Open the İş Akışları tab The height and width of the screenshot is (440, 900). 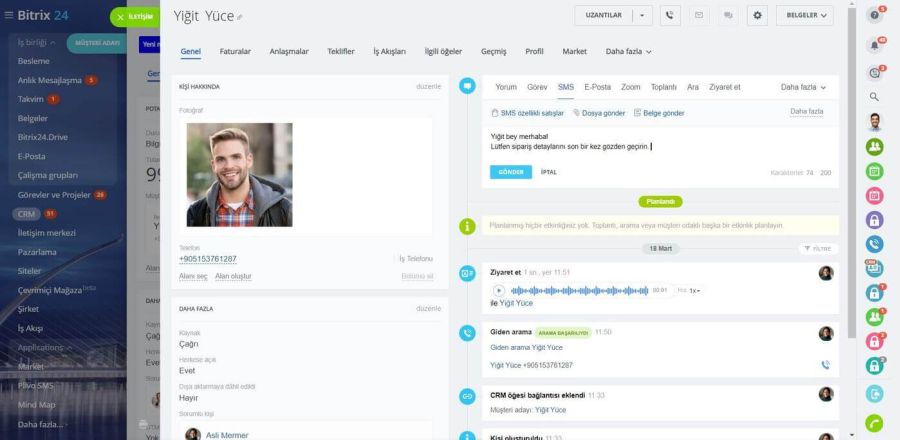click(389, 51)
